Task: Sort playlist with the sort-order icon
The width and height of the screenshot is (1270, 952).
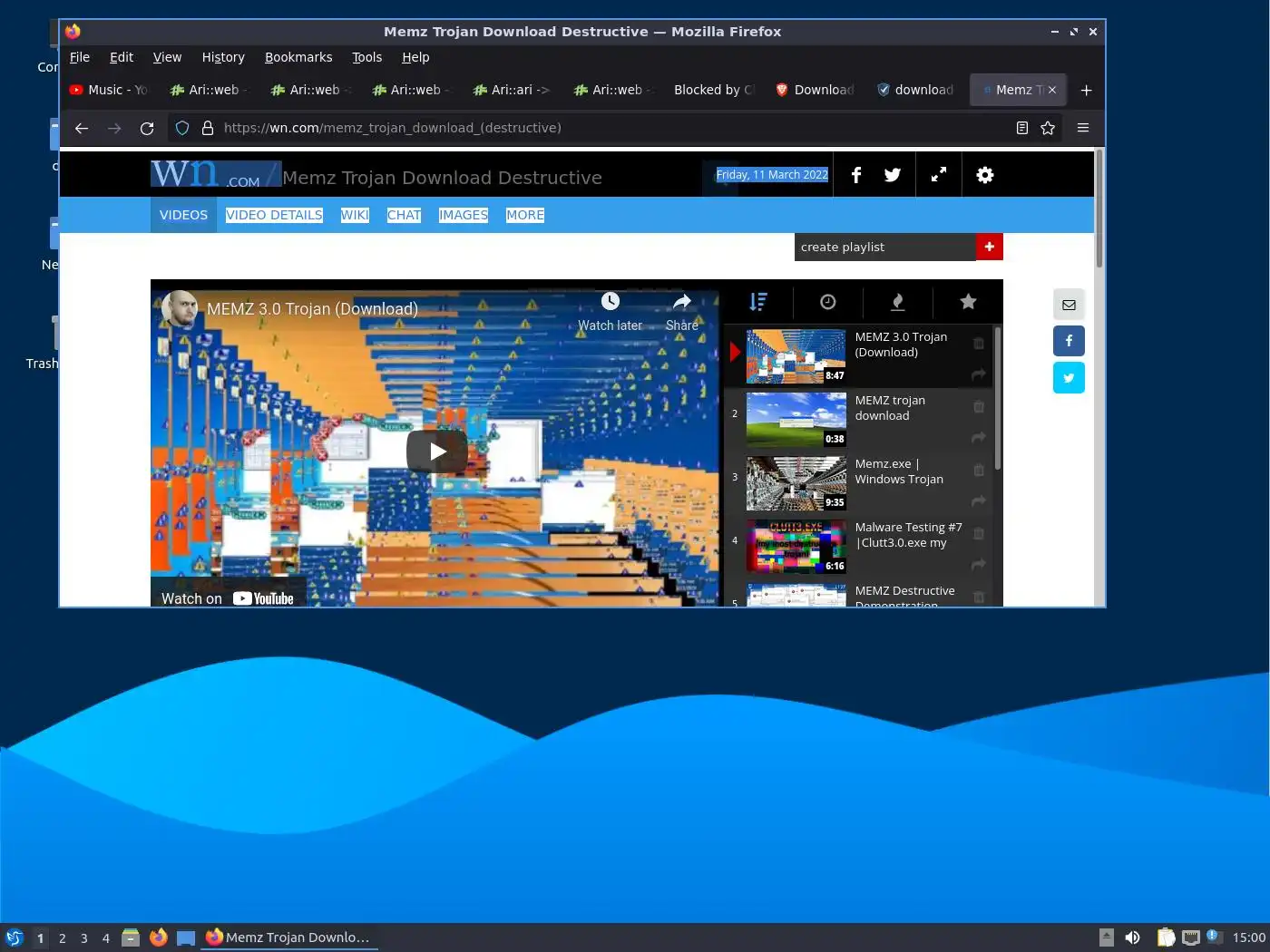Action: click(x=758, y=302)
